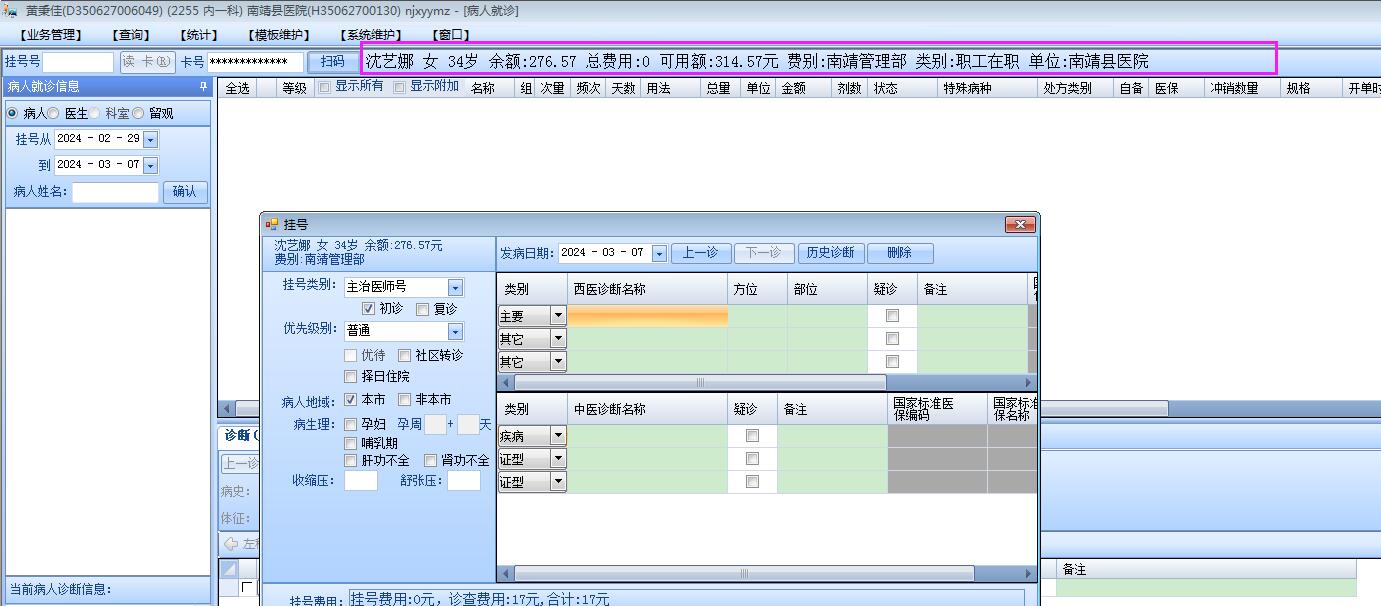Open the 模板维护 menu
This screenshot has width=1381, height=606.
pyautogui.click(x=279, y=35)
